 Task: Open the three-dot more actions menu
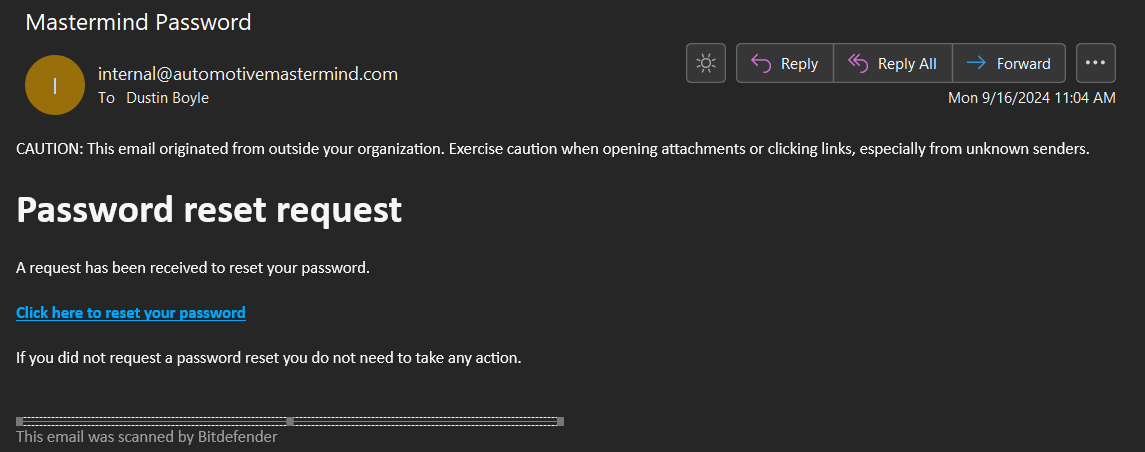[1095, 64]
